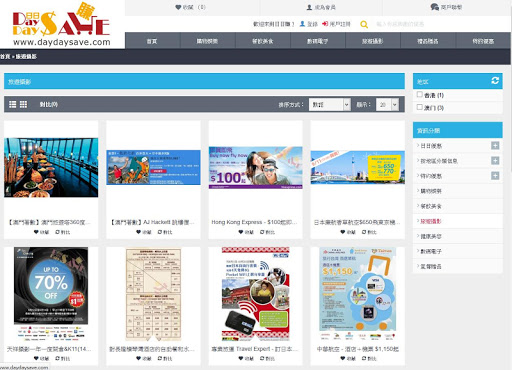Switch to grid view layout icon
This screenshot has width=512, height=370.
point(23,104)
